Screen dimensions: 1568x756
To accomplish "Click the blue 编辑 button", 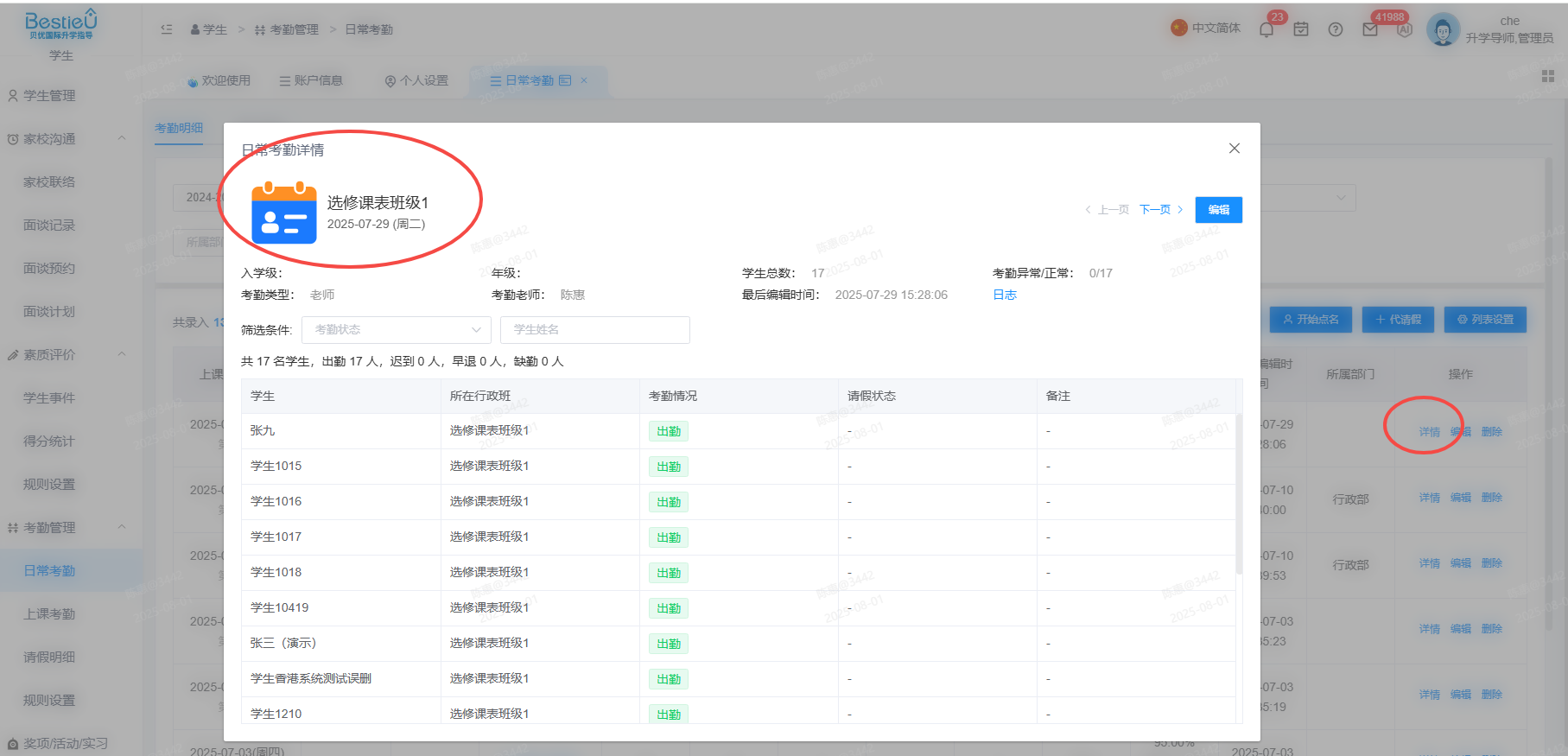I will coord(1219,210).
